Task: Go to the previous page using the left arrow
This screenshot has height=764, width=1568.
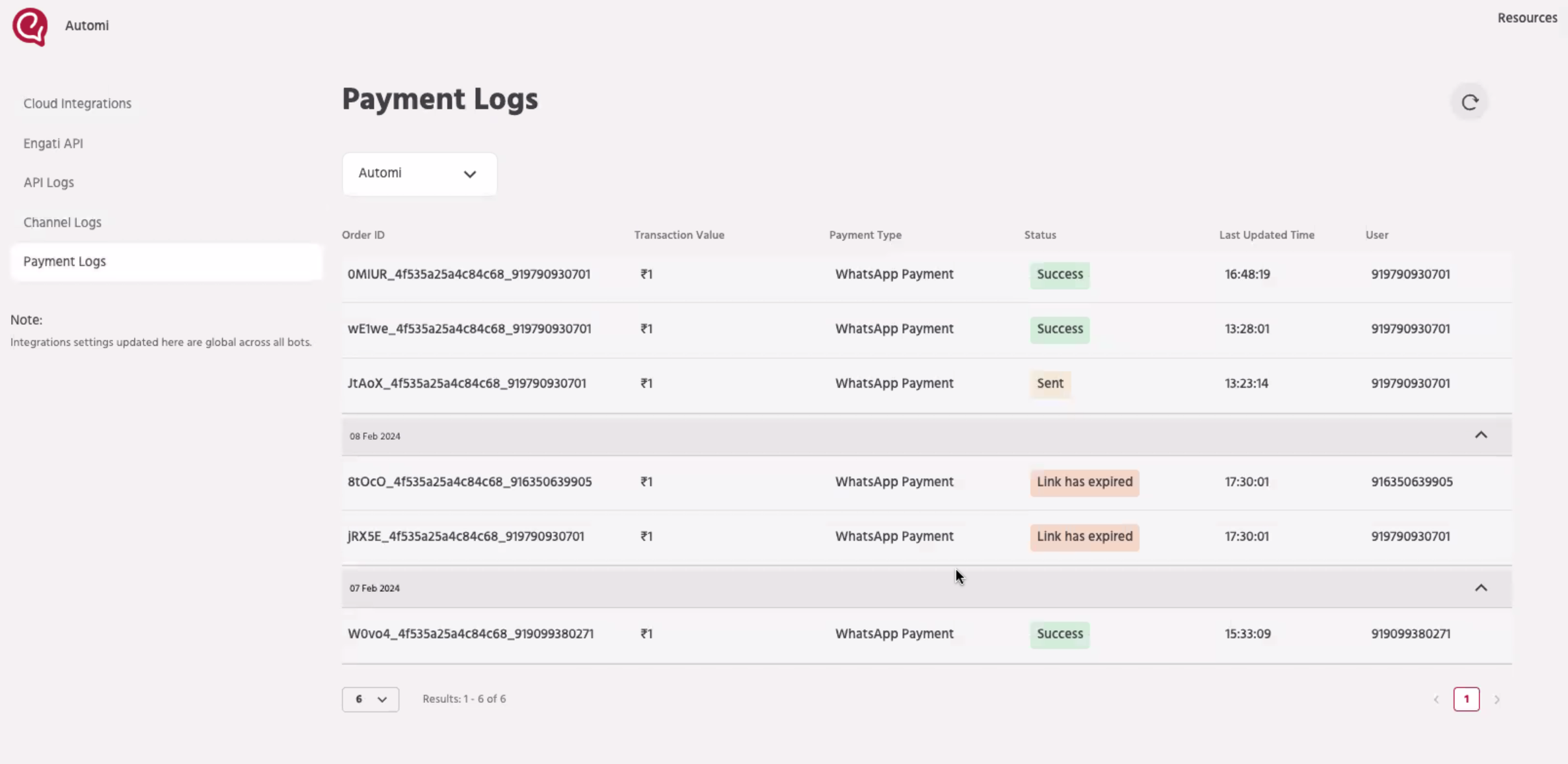Action: click(1436, 699)
